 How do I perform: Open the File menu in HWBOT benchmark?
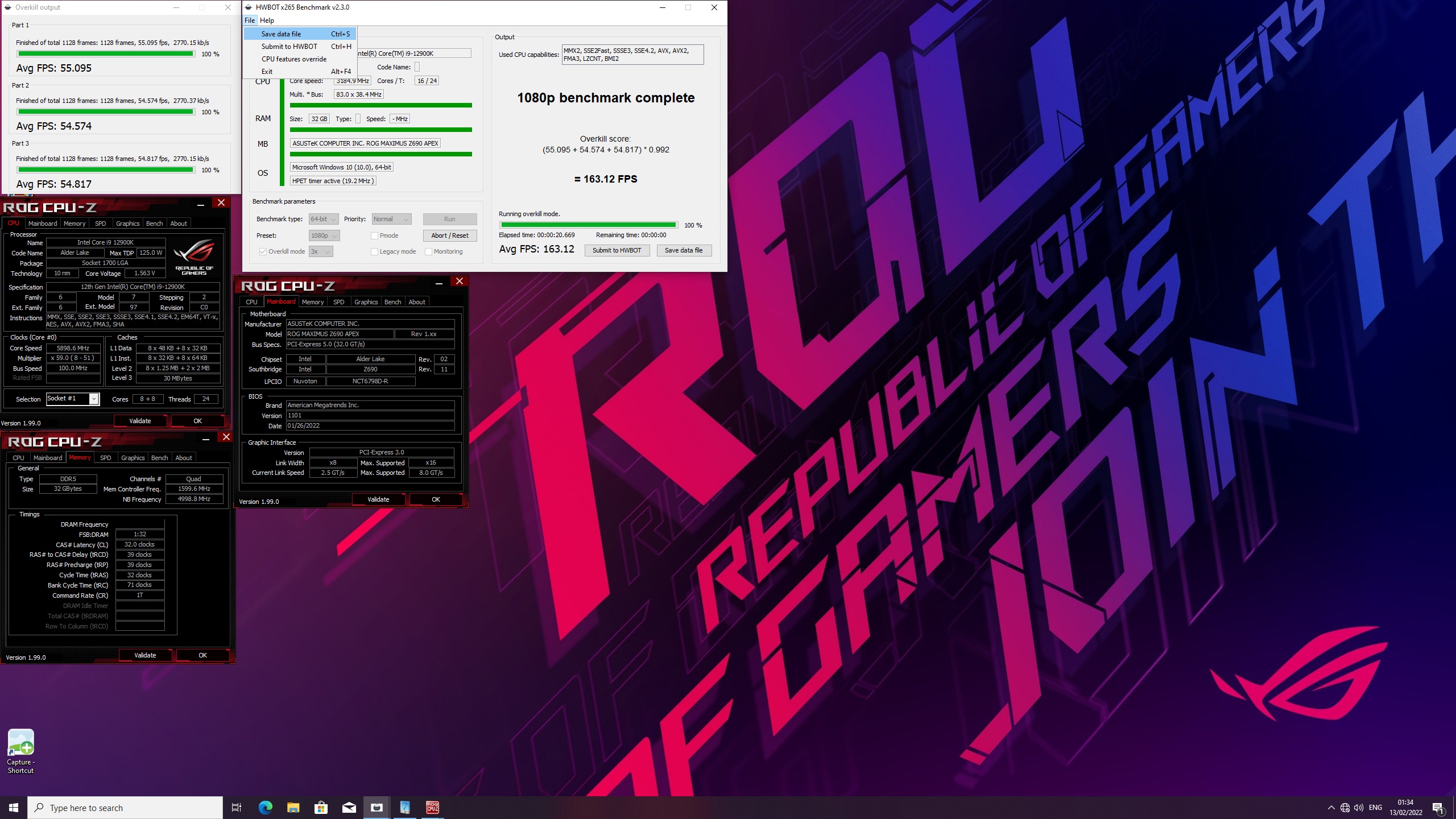tap(250, 20)
